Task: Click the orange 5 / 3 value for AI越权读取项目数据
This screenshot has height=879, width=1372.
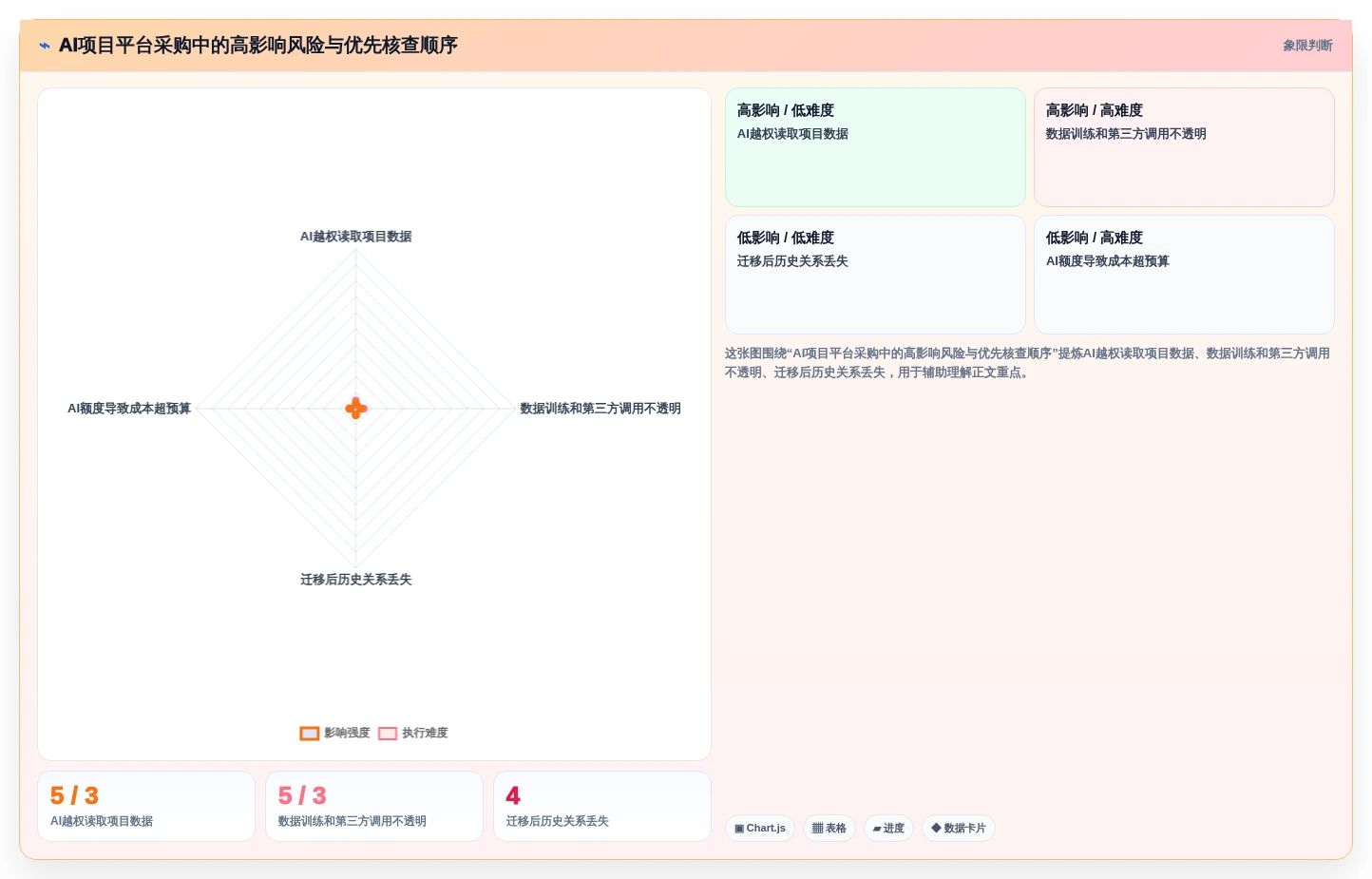Action: 74,795
